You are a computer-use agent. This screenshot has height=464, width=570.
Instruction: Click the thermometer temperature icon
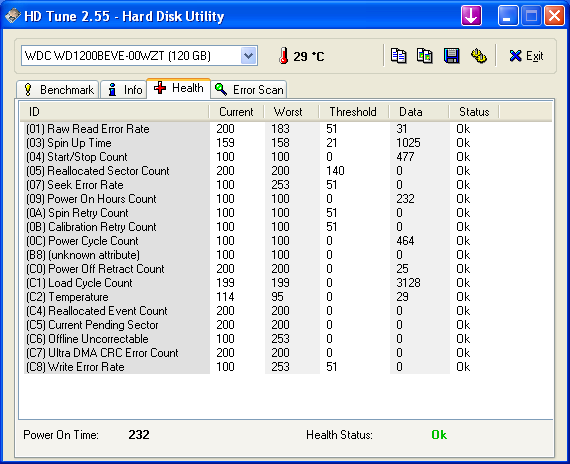(284, 56)
